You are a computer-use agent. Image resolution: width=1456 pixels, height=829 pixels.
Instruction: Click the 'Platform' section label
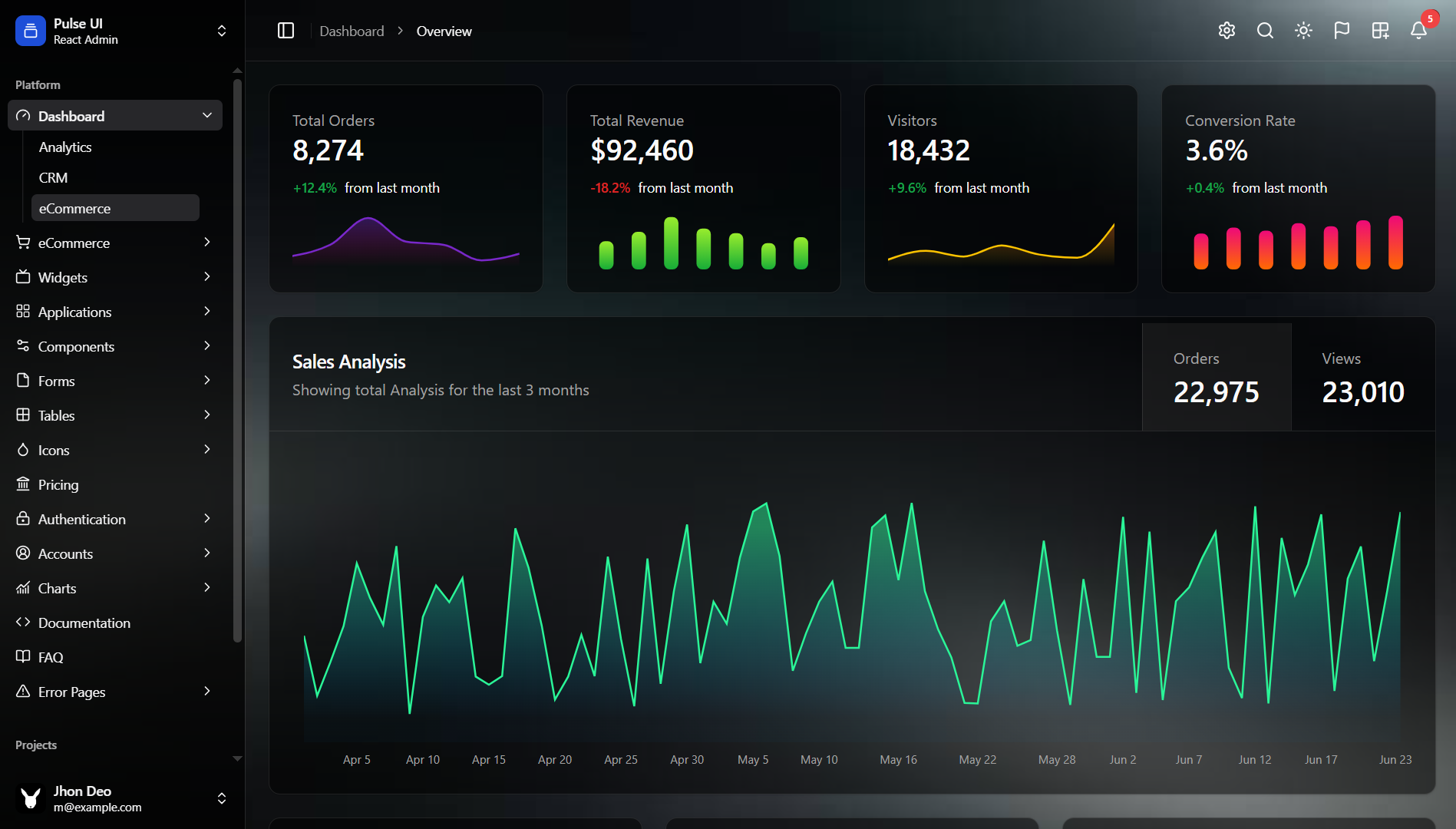[x=38, y=84]
